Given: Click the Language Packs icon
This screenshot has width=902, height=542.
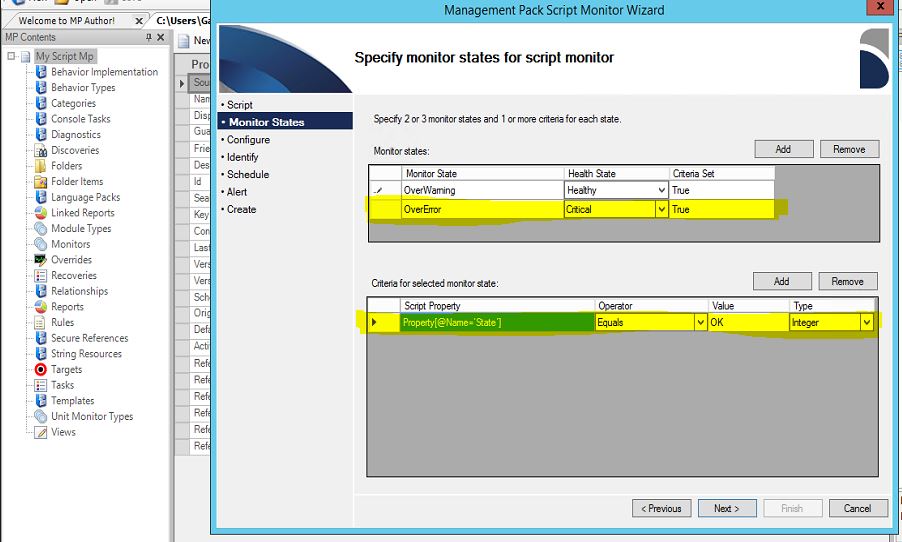Looking at the screenshot, I should tap(41, 197).
